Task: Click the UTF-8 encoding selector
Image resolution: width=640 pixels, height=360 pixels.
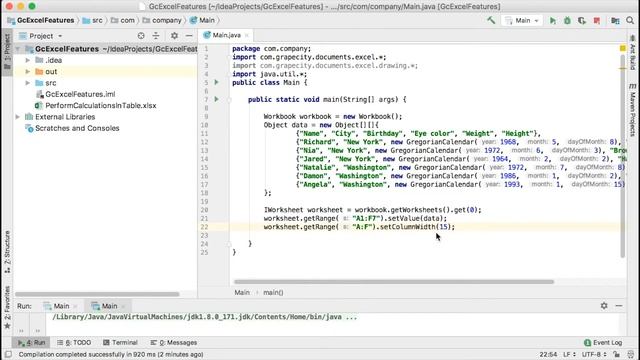Action: pyautogui.click(x=594, y=354)
